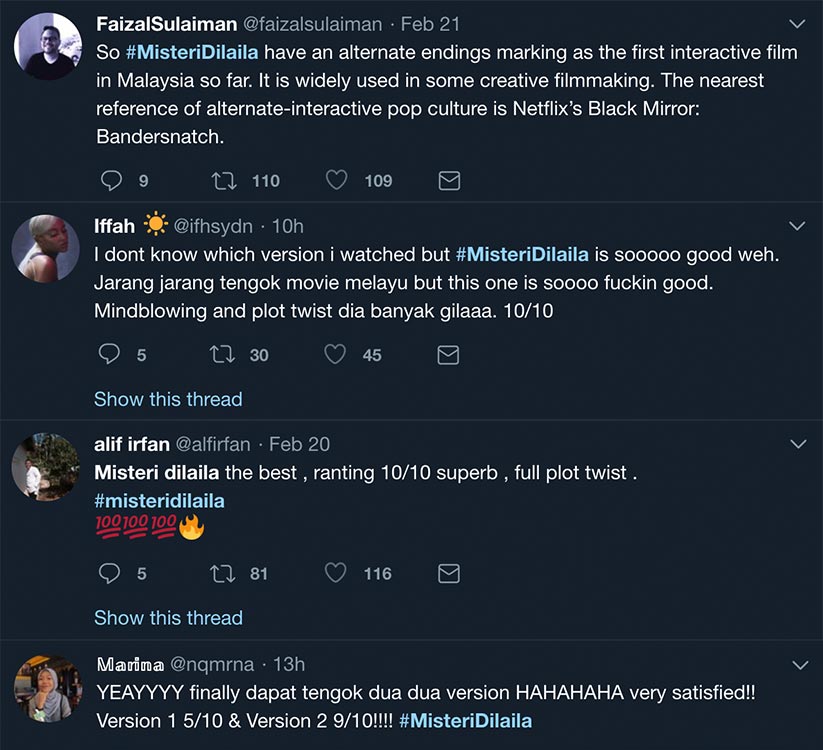
Task: Retweet alif irfan's plot twist tweet
Action: click(222, 573)
